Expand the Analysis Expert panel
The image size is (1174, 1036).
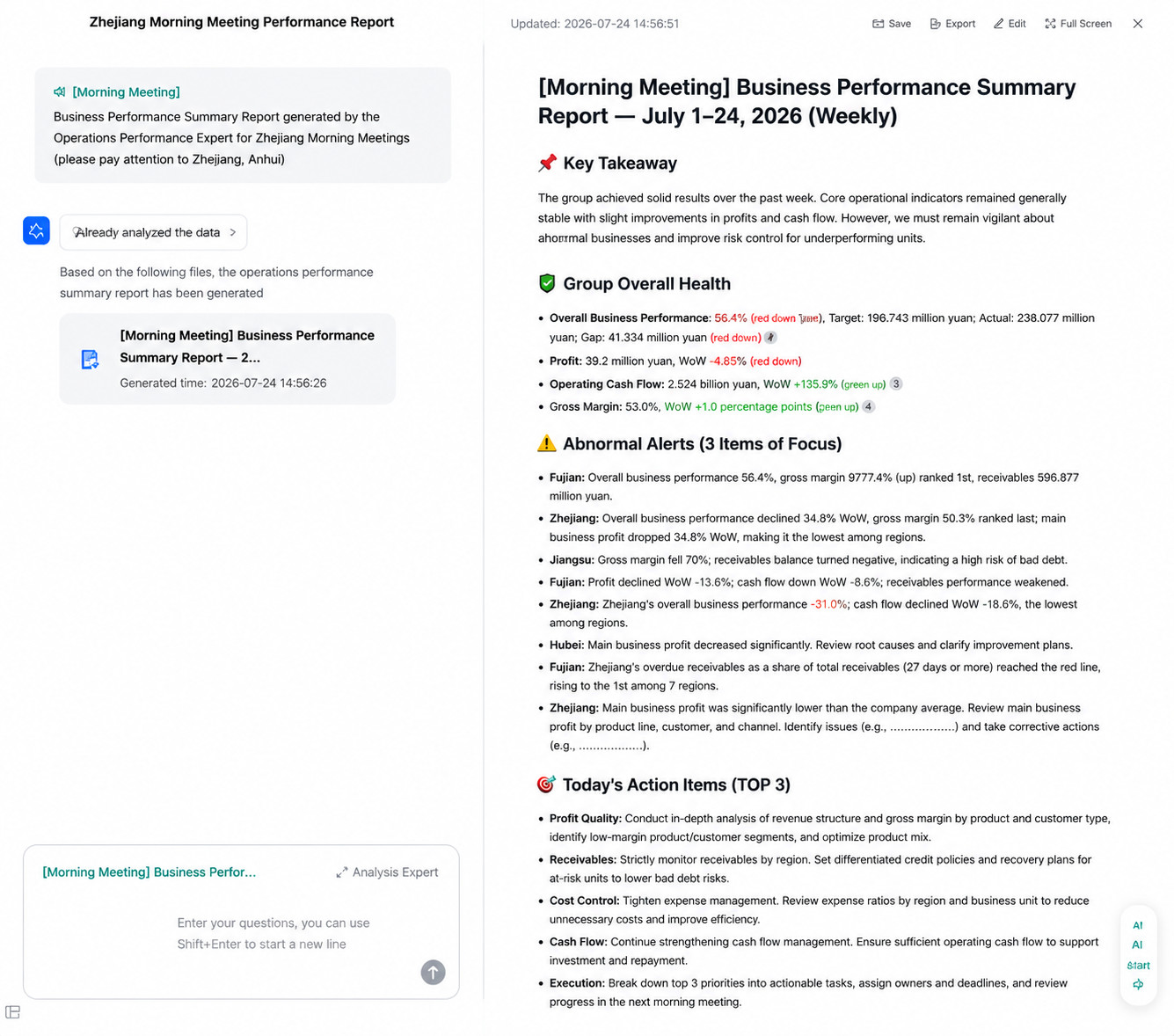pos(387,872)
